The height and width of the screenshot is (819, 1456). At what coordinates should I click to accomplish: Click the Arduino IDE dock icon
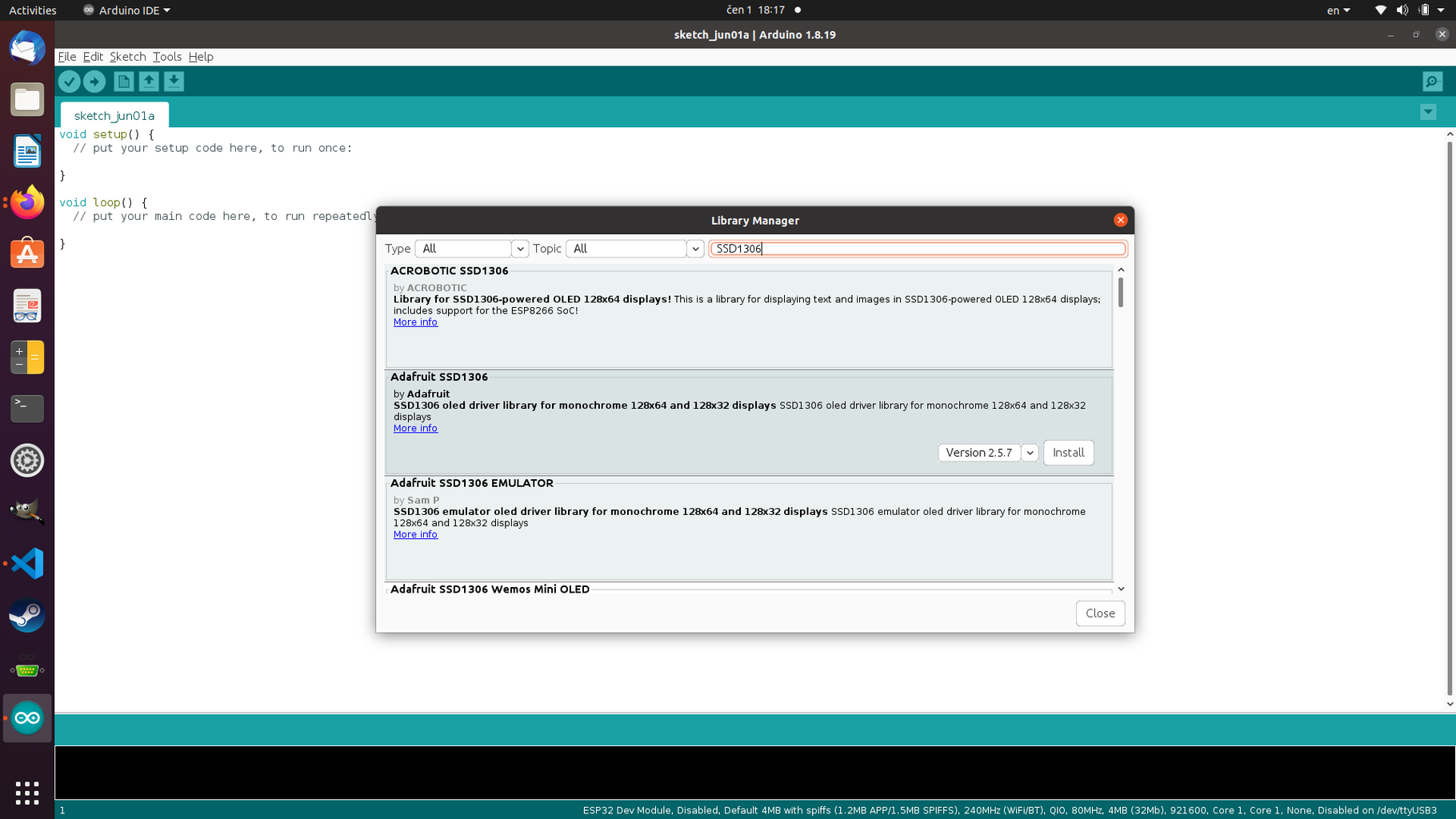coord(27,718)
